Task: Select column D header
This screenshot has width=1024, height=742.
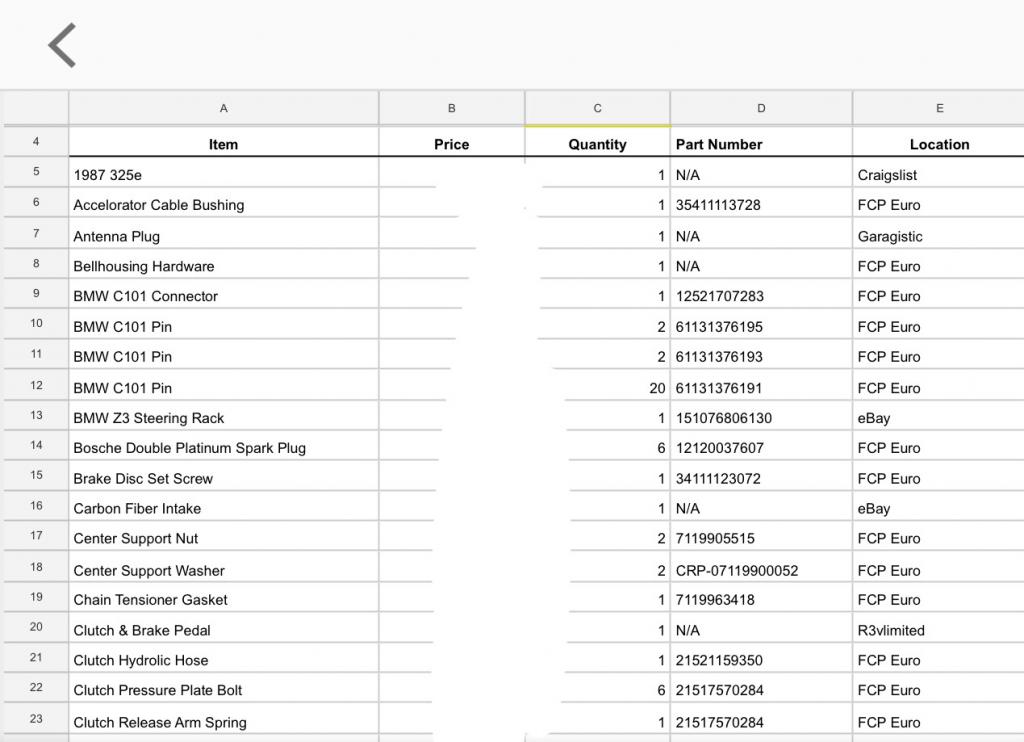Action: [x=761, y=108]
